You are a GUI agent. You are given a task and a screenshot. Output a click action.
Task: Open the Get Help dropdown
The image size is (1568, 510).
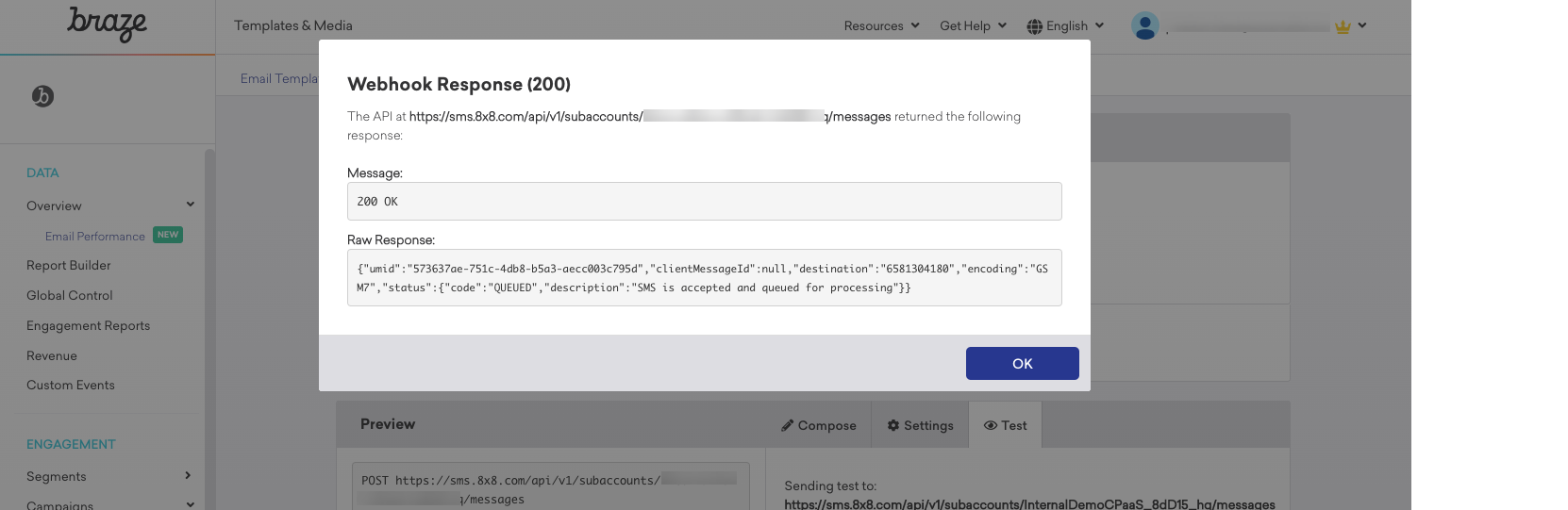(x=973, y=25)
